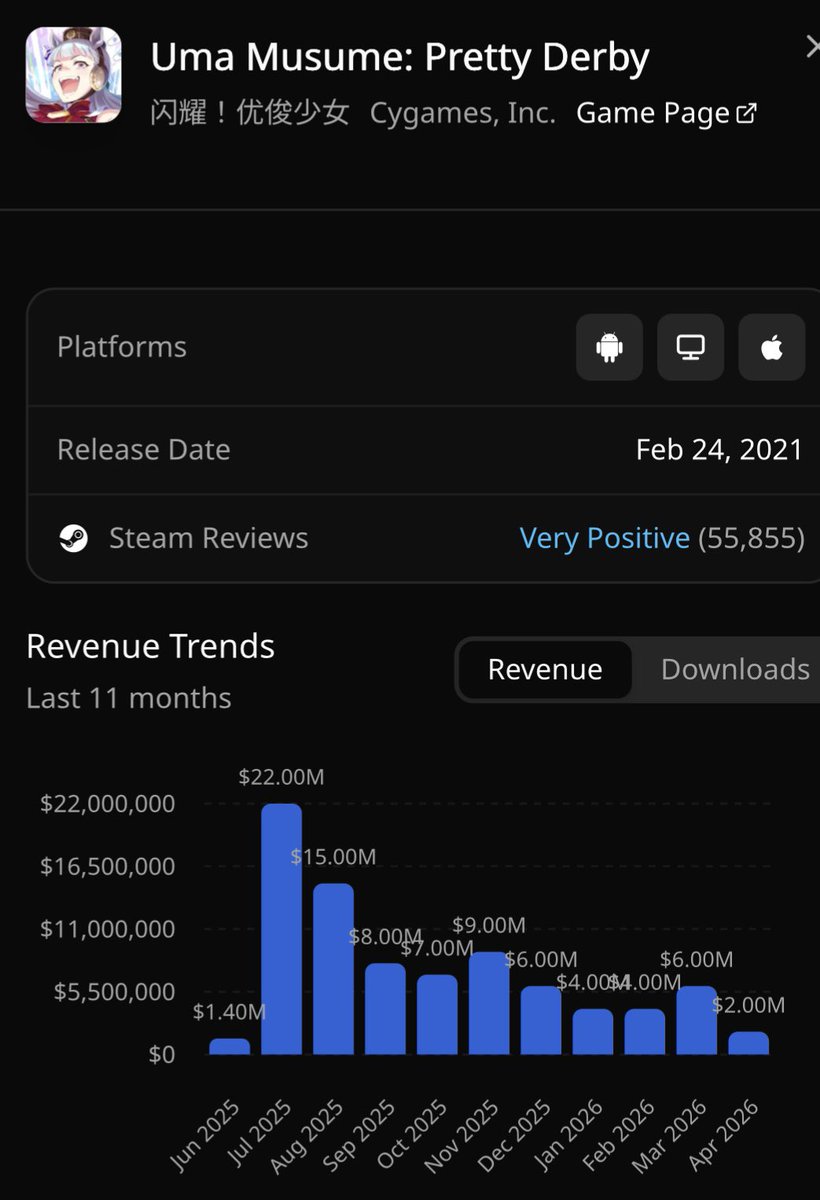Switch to the Revenue tab
The height and width of the screenshot is (1200, 820).
tap(545, 669)
